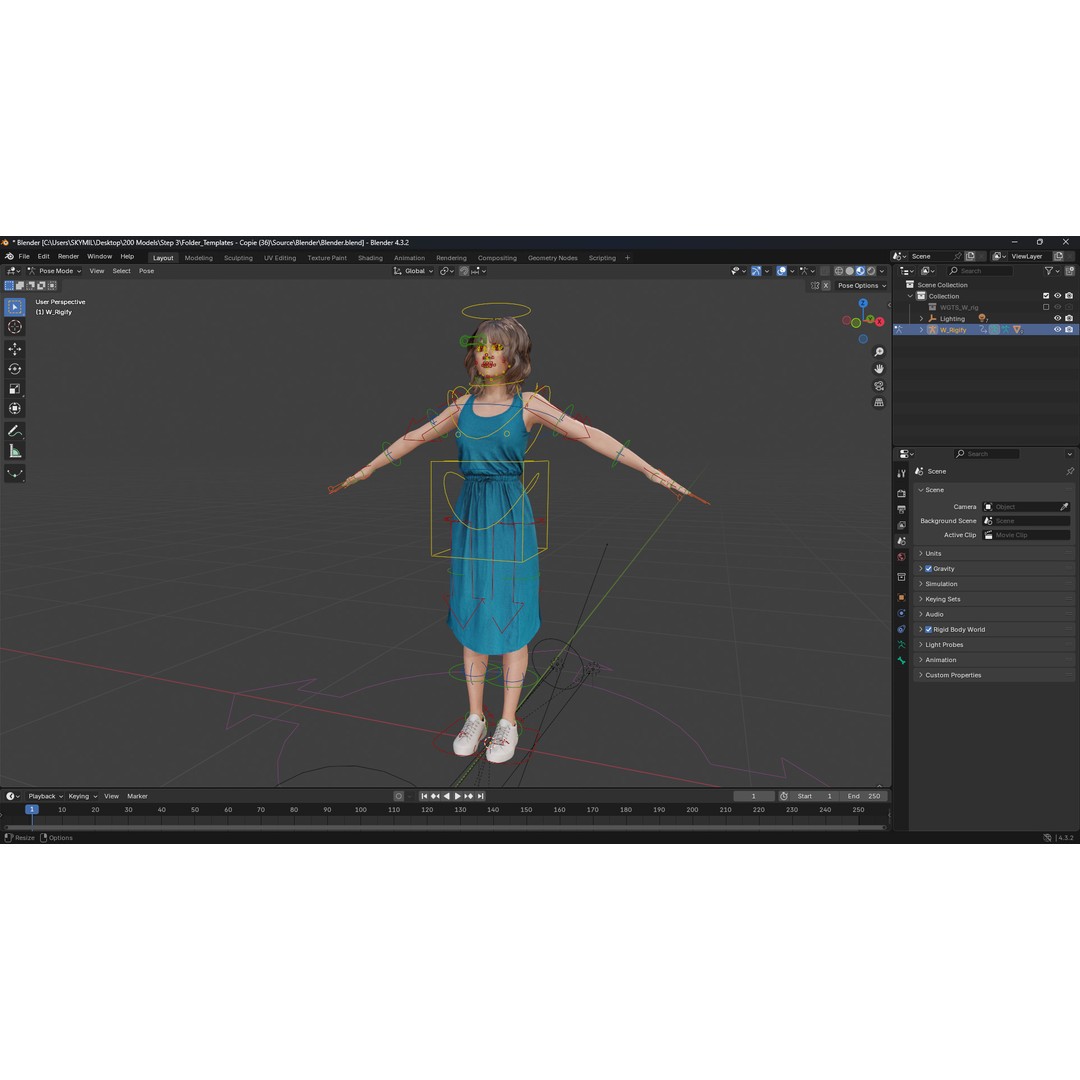Click the current frame number field
This screenshot has width=1080, height=1080.
tap(754, 796)
